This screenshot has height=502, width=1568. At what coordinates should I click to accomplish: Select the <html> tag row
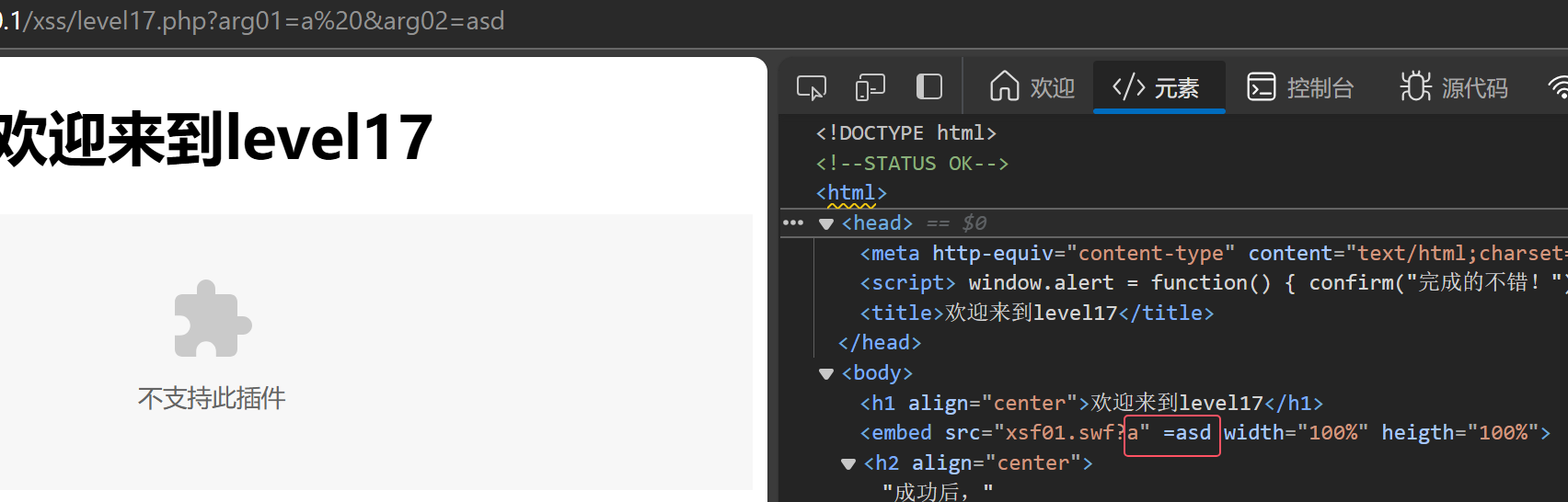pos(851,193)
